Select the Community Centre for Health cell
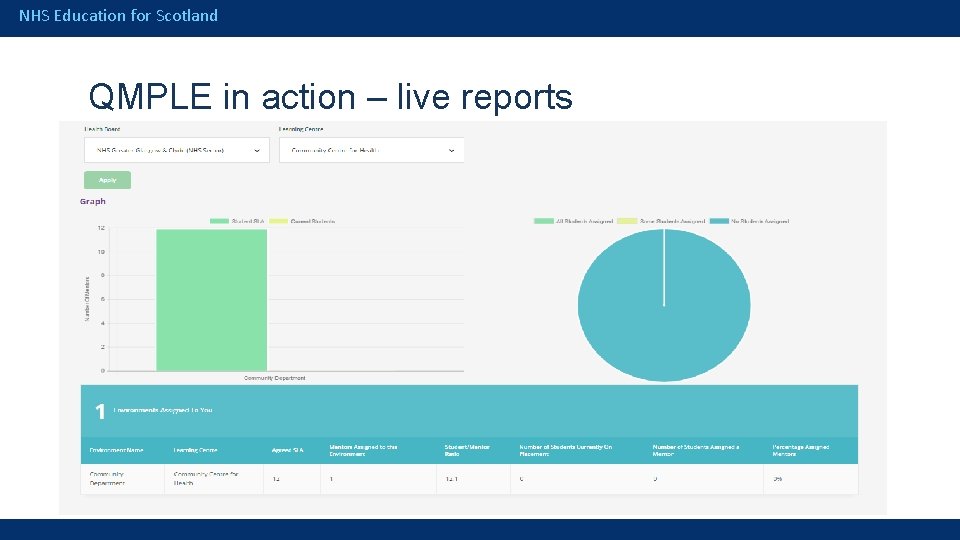Screen dimensions: 960x540 pyautogui.click(x=214, y=479)
